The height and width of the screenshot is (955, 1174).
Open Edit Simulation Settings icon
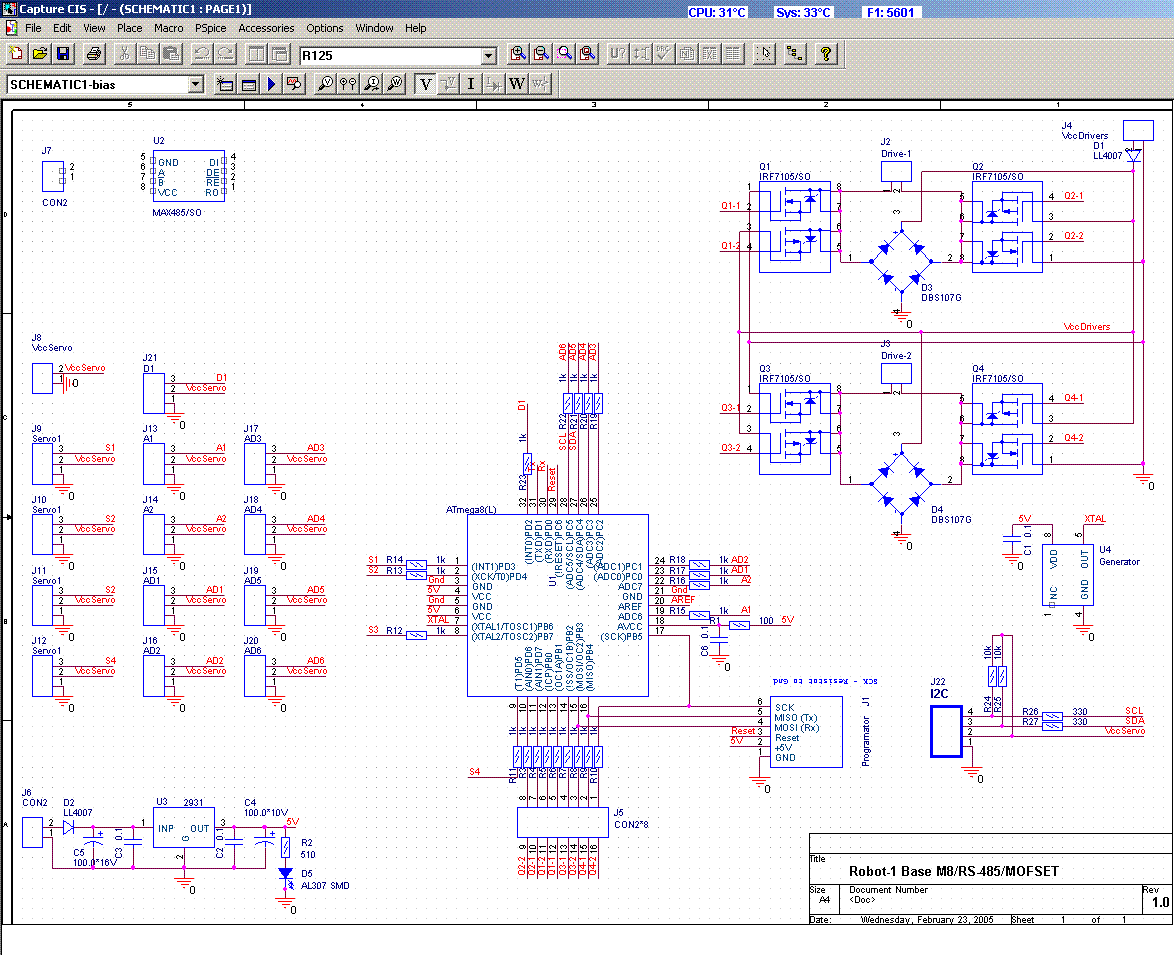[248, 85]
